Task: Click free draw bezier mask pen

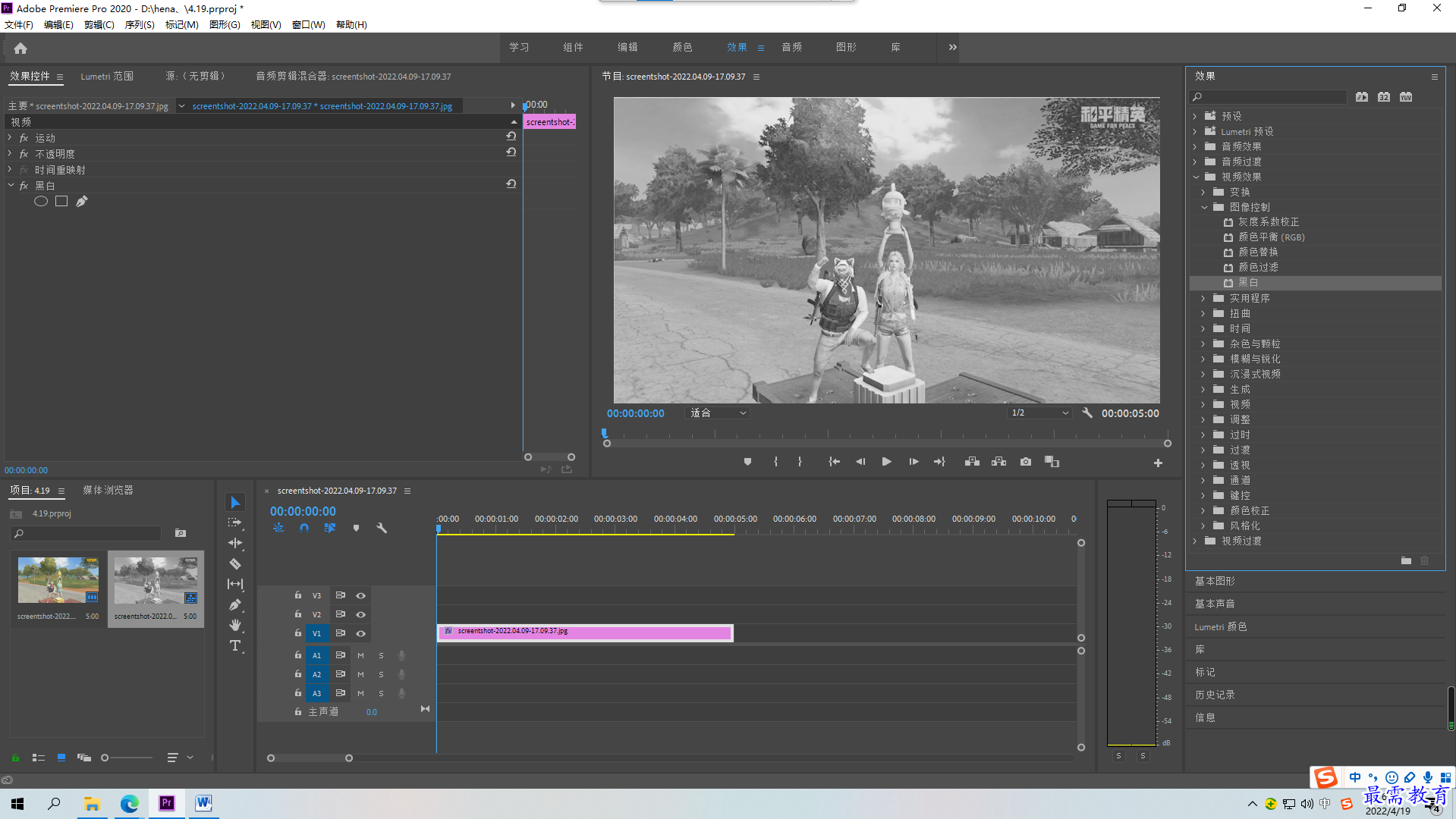Action: coord(82,201)
